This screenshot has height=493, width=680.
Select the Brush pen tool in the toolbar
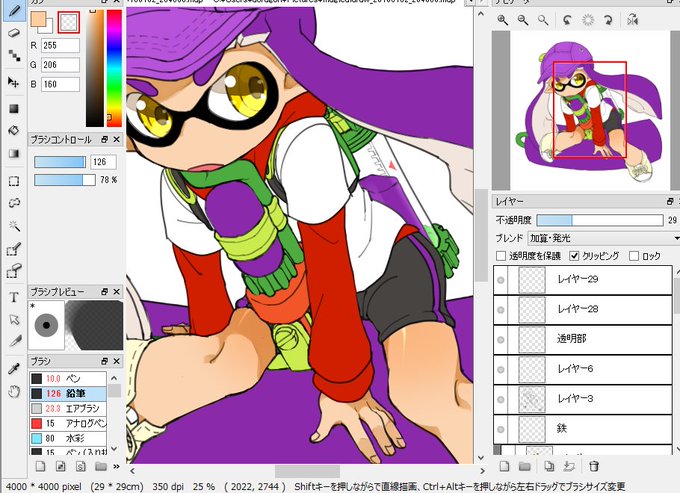tap(14, 10)
